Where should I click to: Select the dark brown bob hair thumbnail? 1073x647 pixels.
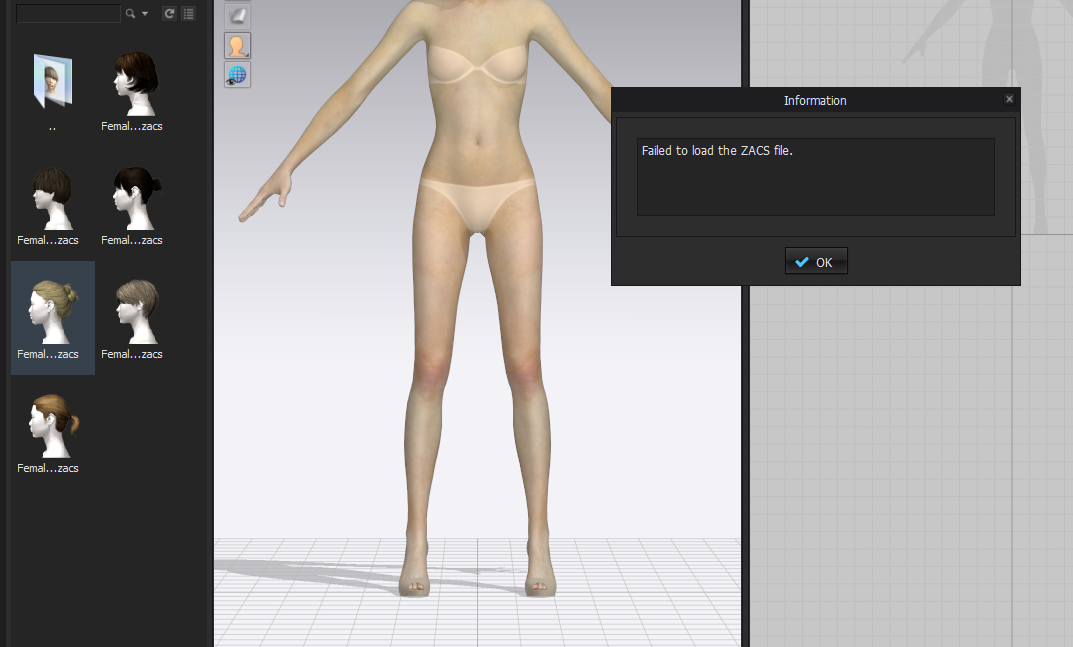(133, 84)
